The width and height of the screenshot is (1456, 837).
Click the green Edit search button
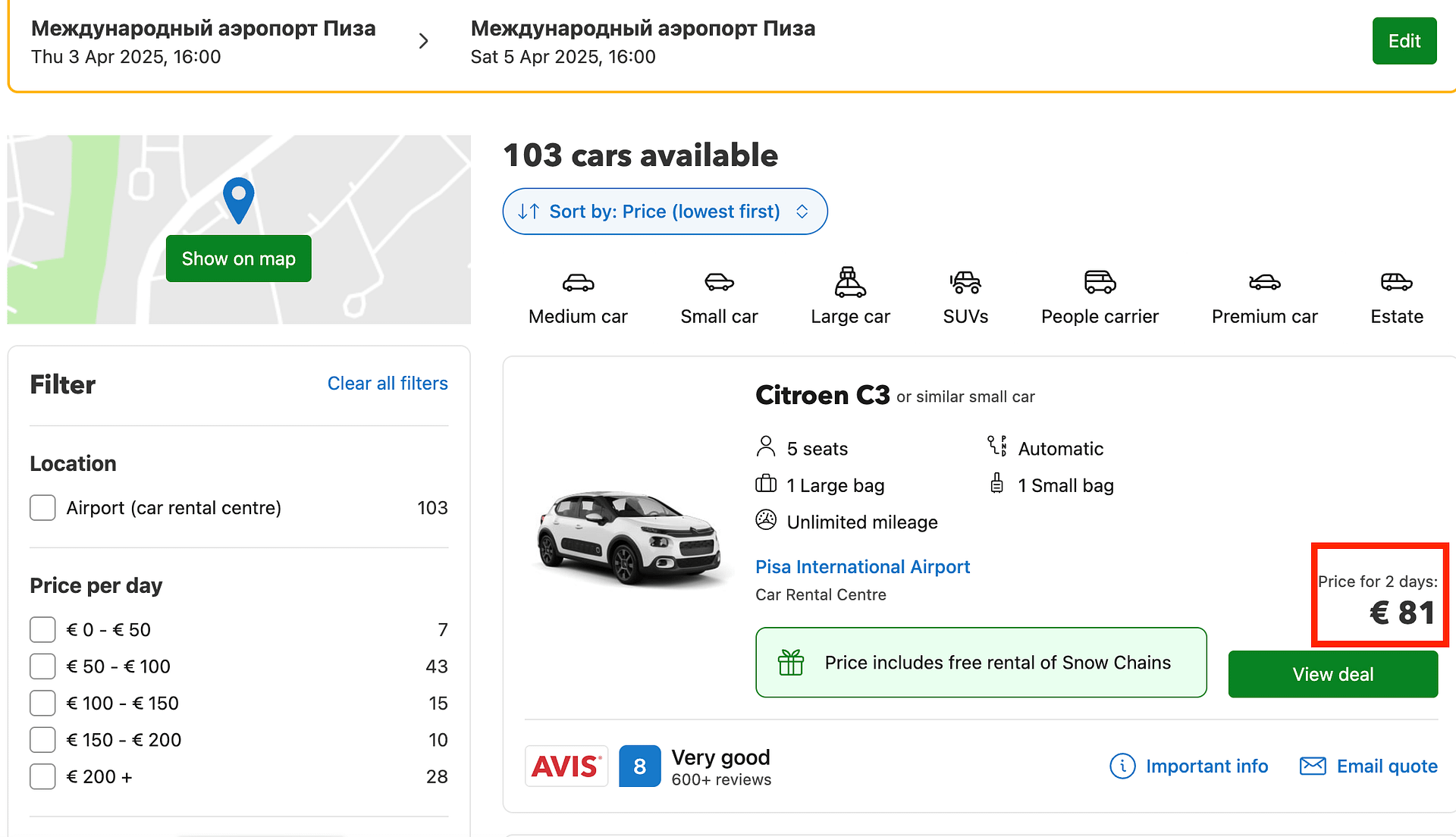(1404, 41)
